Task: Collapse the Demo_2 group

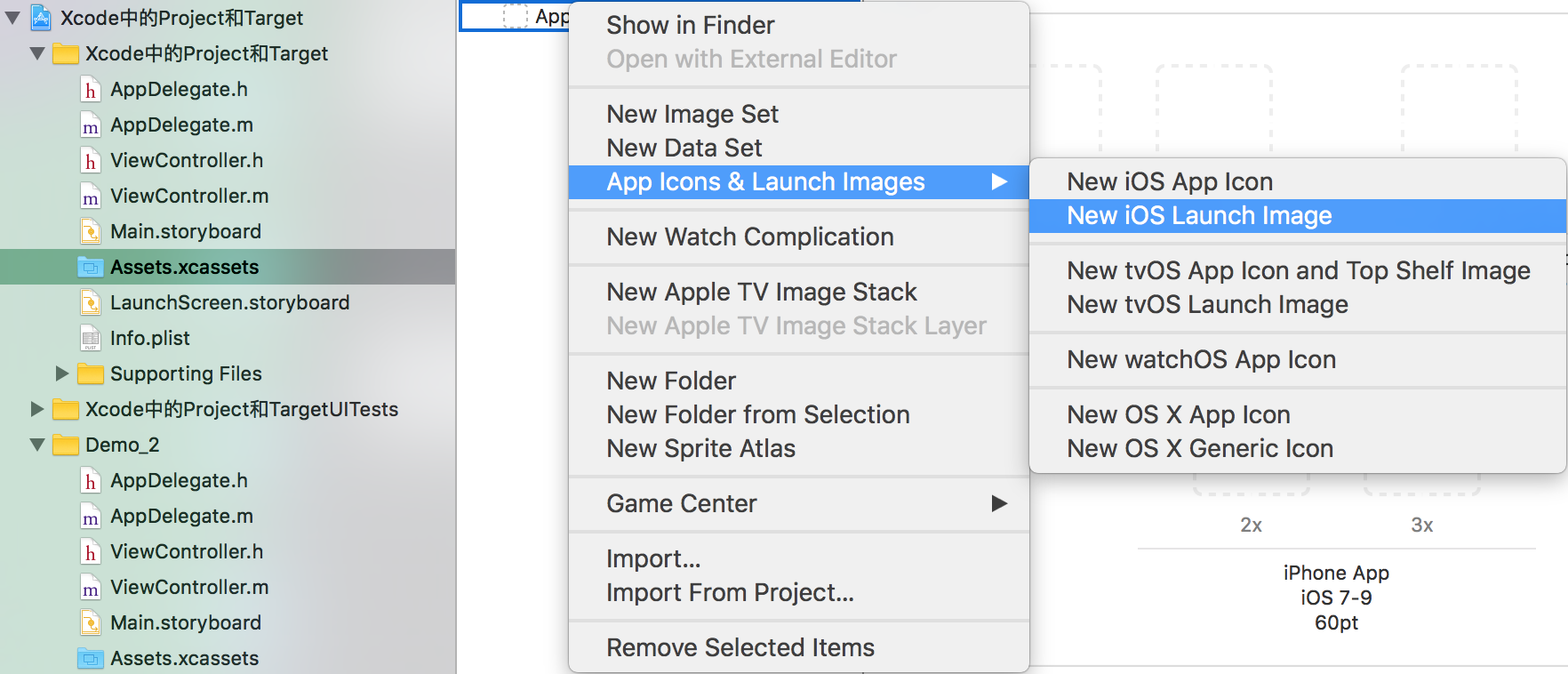Action: tap(36, 445)
